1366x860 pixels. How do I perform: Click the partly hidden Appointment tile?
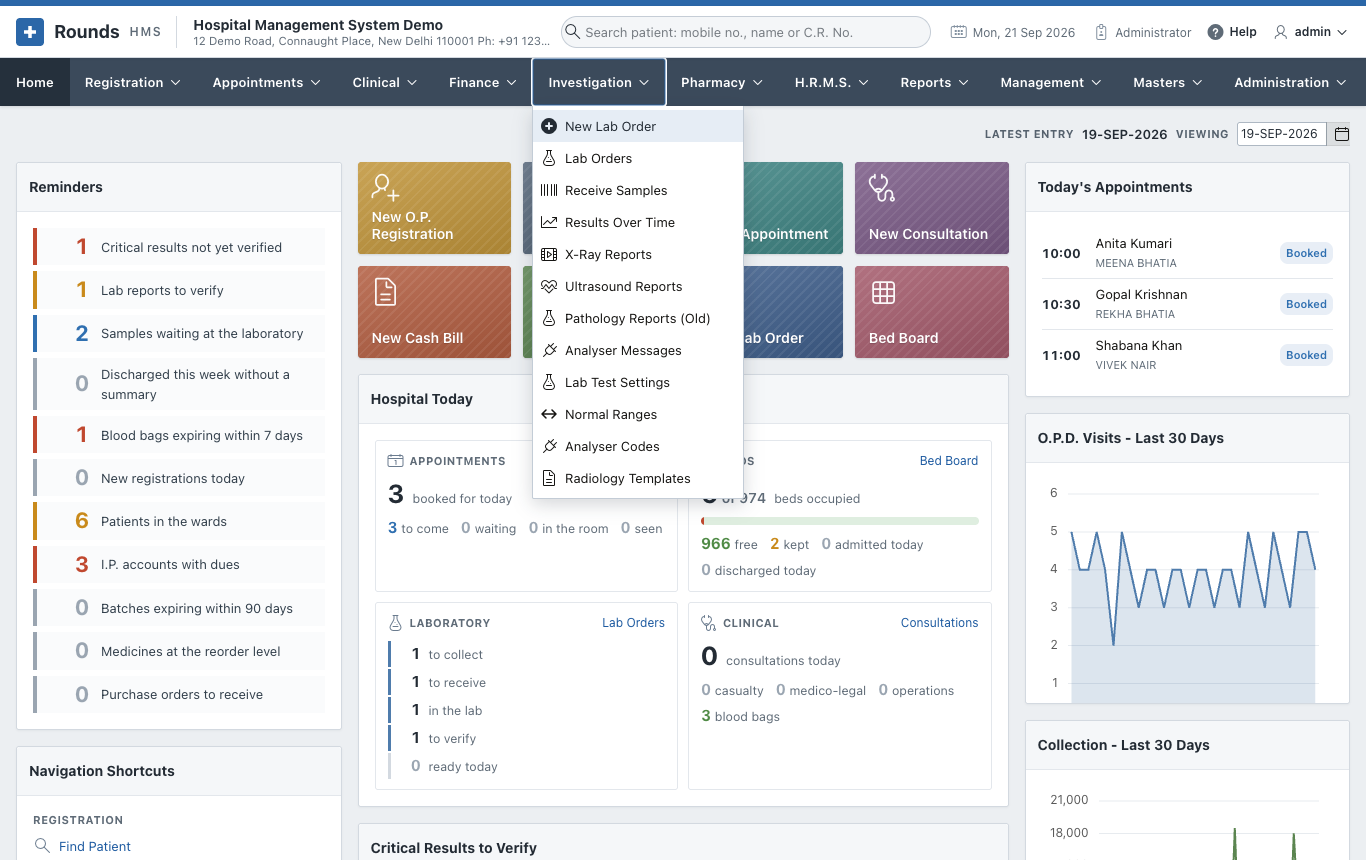pos(794,208)
